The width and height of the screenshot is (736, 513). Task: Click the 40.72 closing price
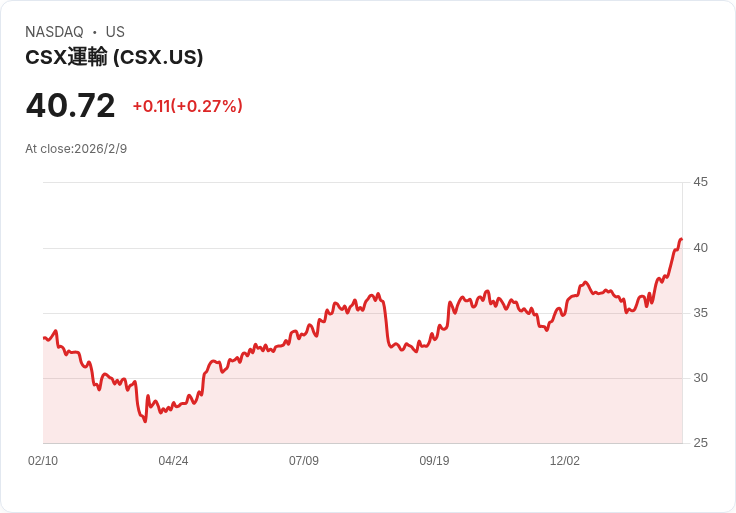70,105
